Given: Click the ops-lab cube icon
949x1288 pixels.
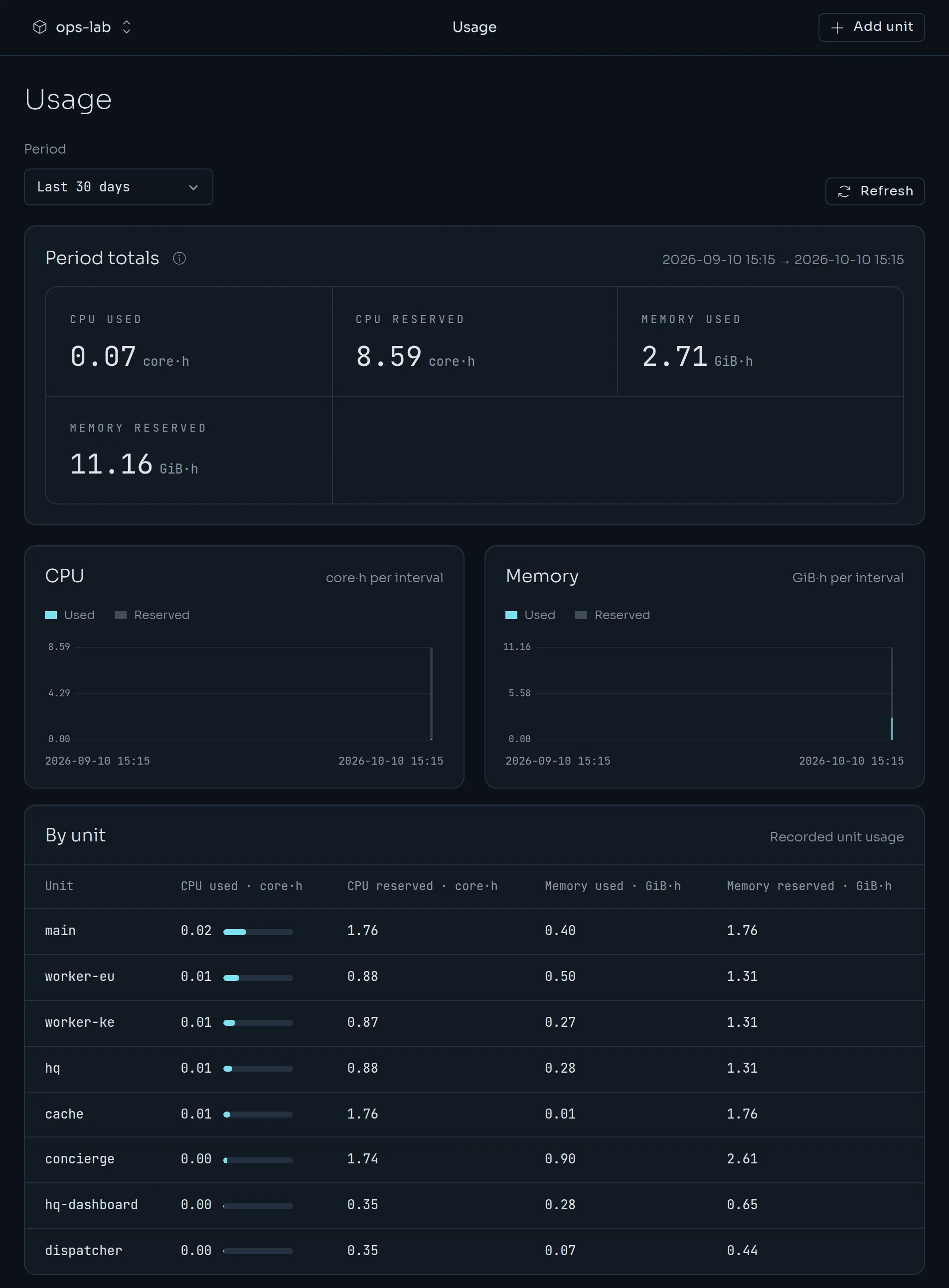Looking at the screenshot, I should 40,27.
